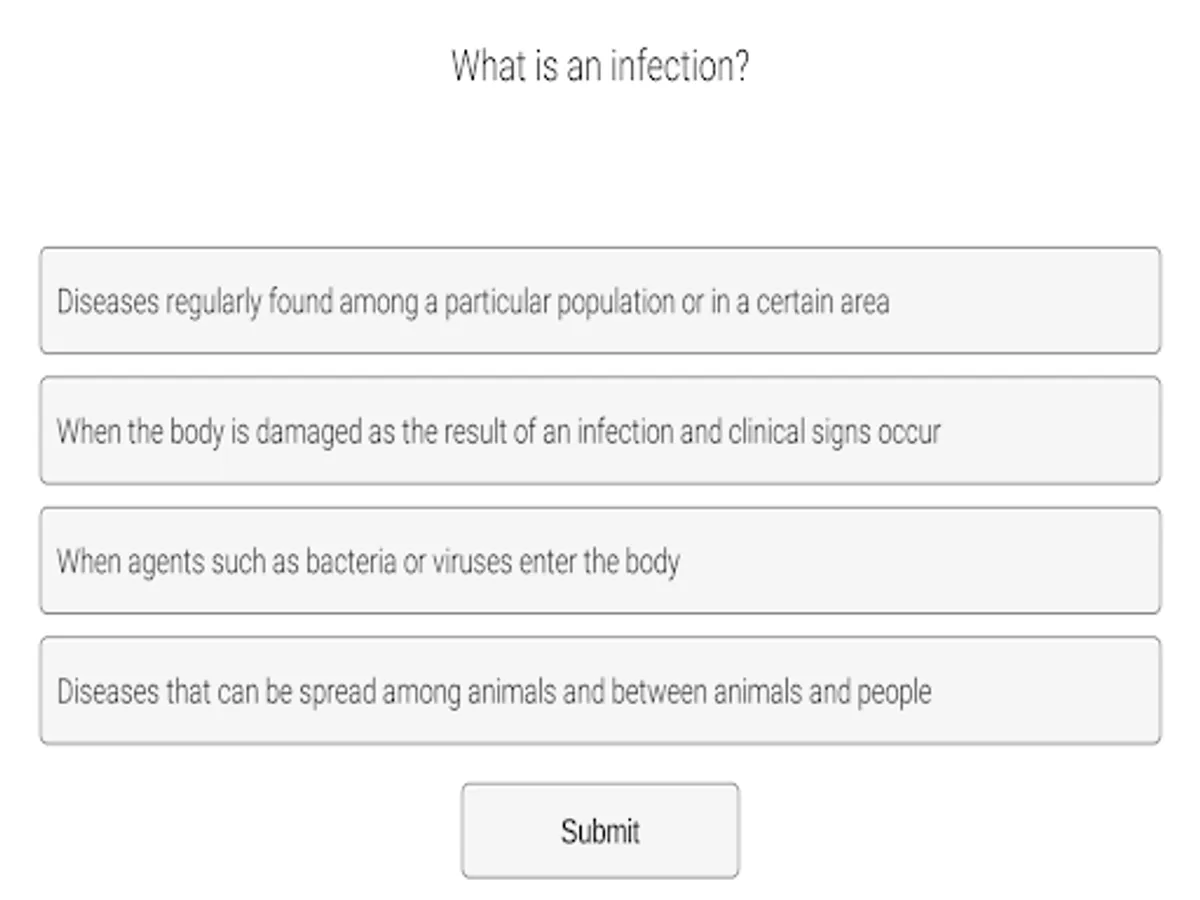Viewport: 1200px width, 900px height.
Task: Select answer 'Diseases regularly found among a particular population'
Action: pyautogui.click(x=600, y=301)
